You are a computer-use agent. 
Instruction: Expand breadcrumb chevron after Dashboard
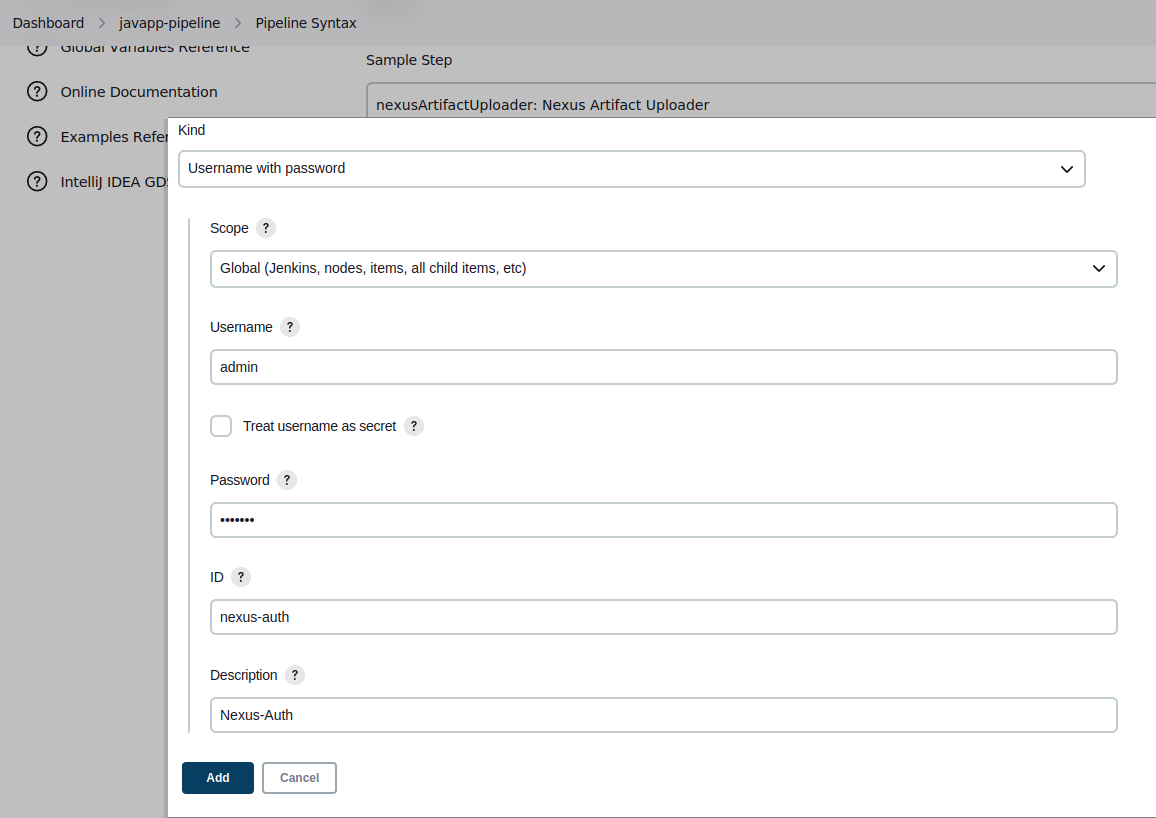pyautogui.click(x=102, y=23)
